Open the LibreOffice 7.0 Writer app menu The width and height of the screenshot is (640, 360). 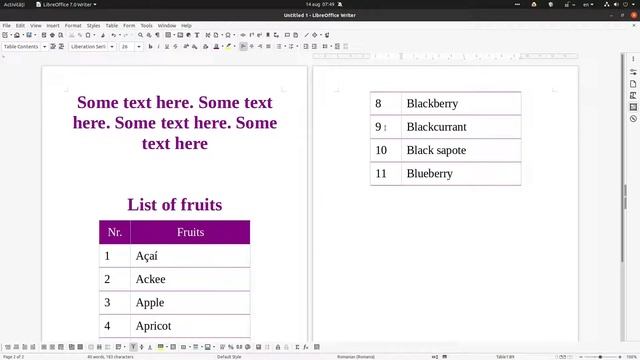click(x=67, y=4)
